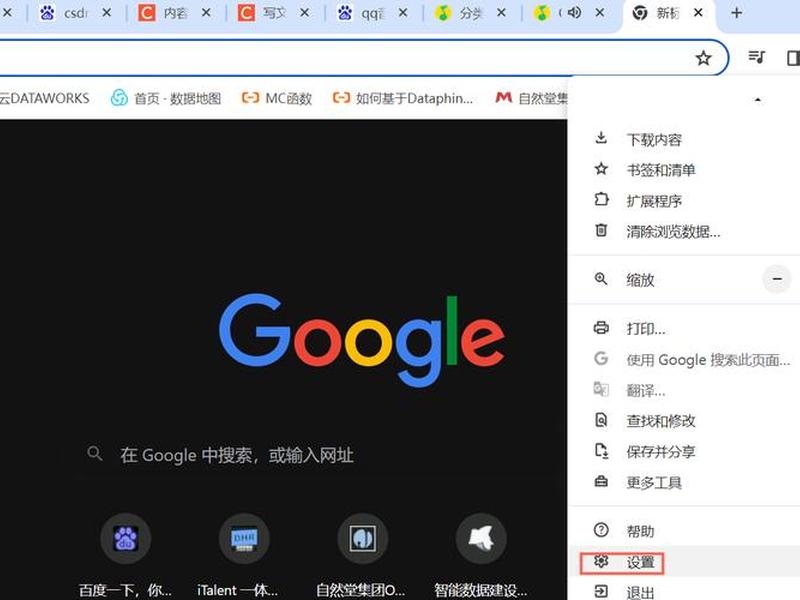Viewport: 800px width, 600px height.
Task: Close the 分类 tab
Action: point(502,13)
